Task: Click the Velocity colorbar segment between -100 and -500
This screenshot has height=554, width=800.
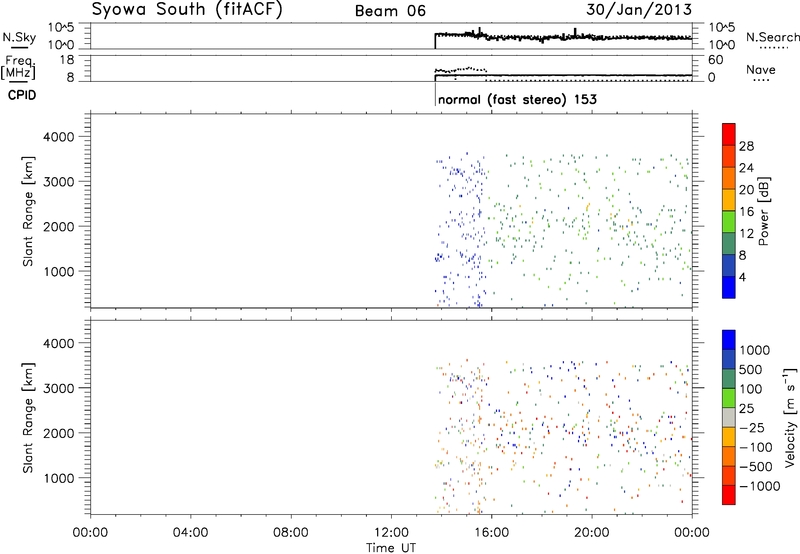Action: tap(729, 456)
